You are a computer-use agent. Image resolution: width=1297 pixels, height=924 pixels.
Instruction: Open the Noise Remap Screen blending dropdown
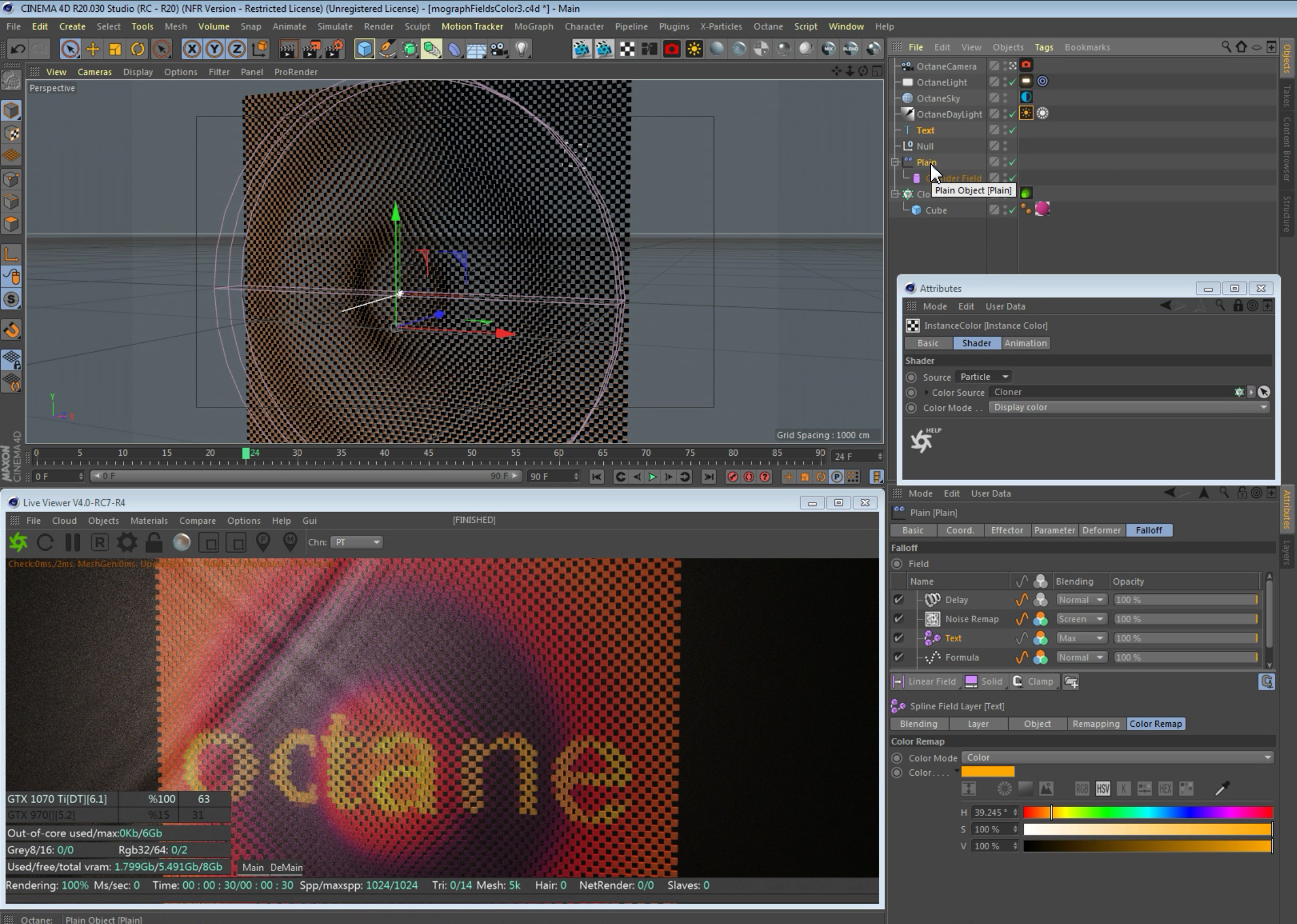[x=1080, y=619]
